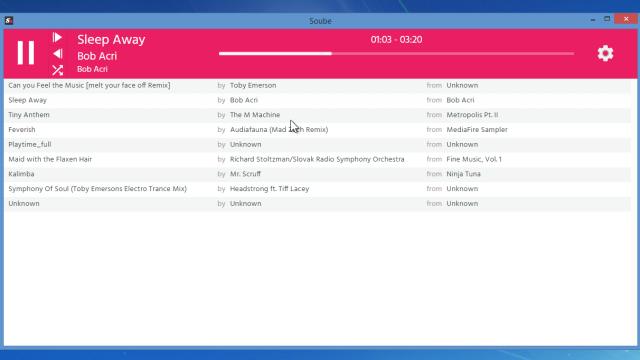Select the last Unknown track row
640x360 pixels.
tap(318, 203)
